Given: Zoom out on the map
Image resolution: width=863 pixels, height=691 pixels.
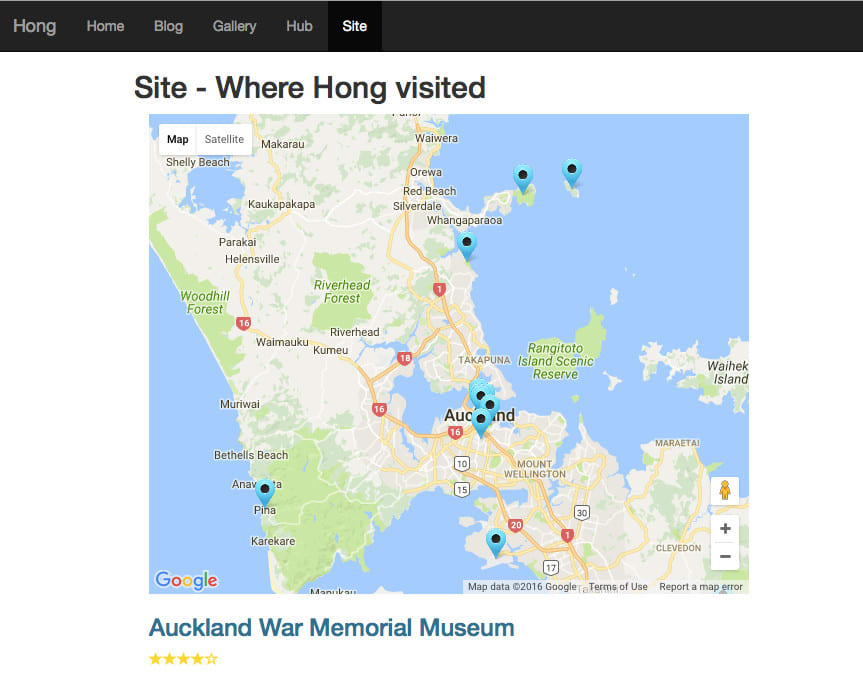Looking at the screenshot, I should pos(725,556).
